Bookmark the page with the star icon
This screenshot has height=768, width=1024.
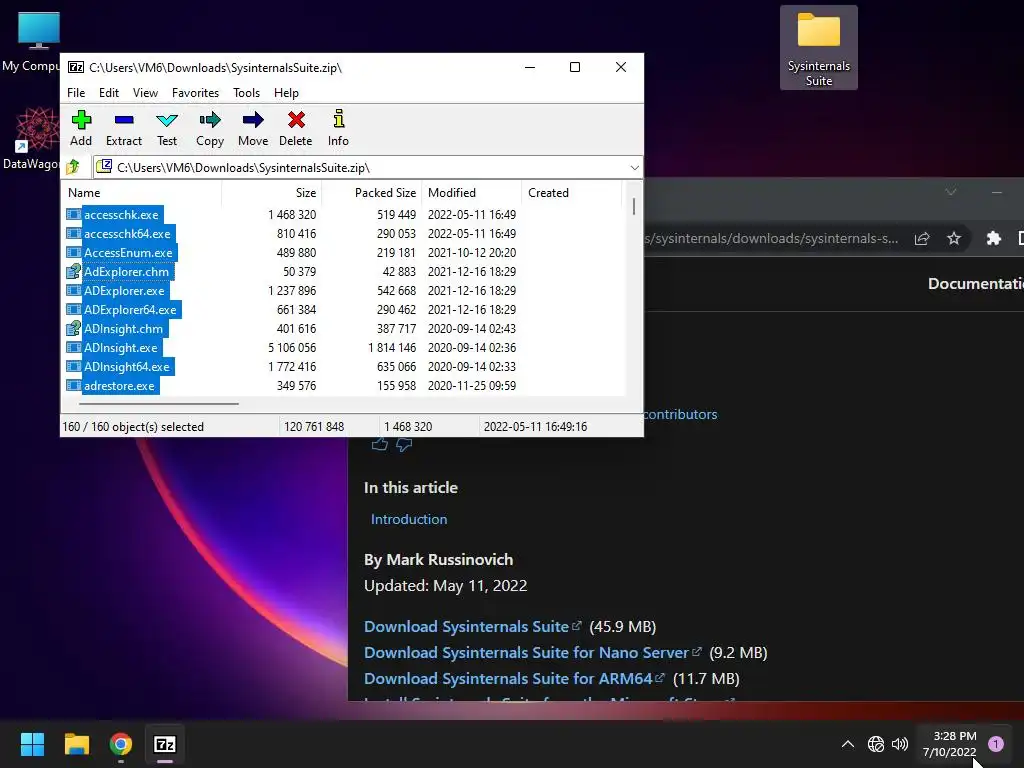pyautogui.click(x=954, y=238)
